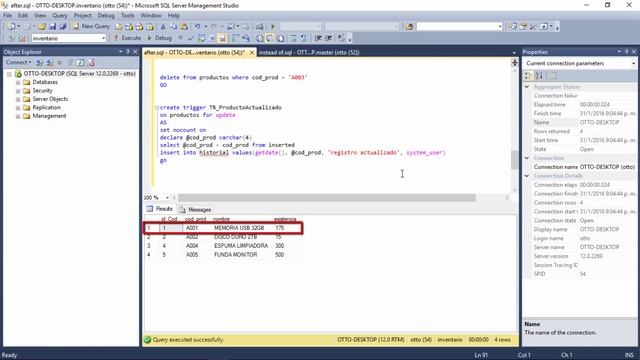Click the Debug button
The width and height of the screenshot is (640, 360).
coord(159,38)
